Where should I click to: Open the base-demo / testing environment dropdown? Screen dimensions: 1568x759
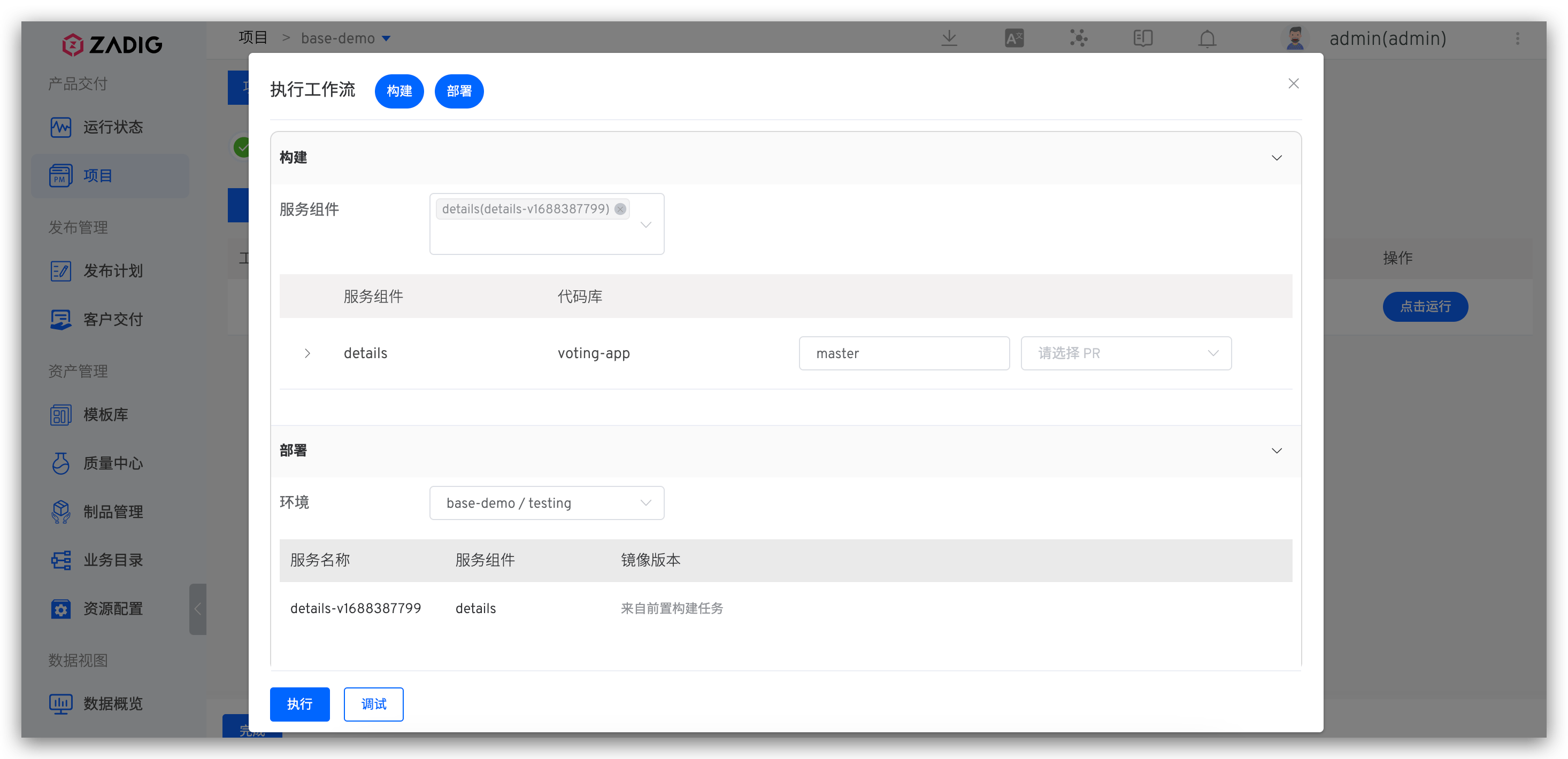(546, 503)
